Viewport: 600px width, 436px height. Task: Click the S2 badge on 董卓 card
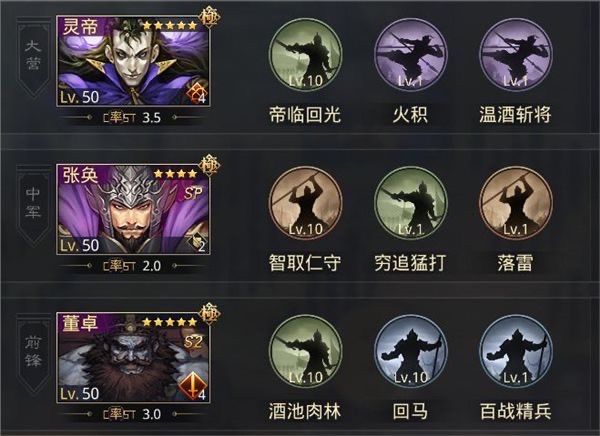[193, 341]
